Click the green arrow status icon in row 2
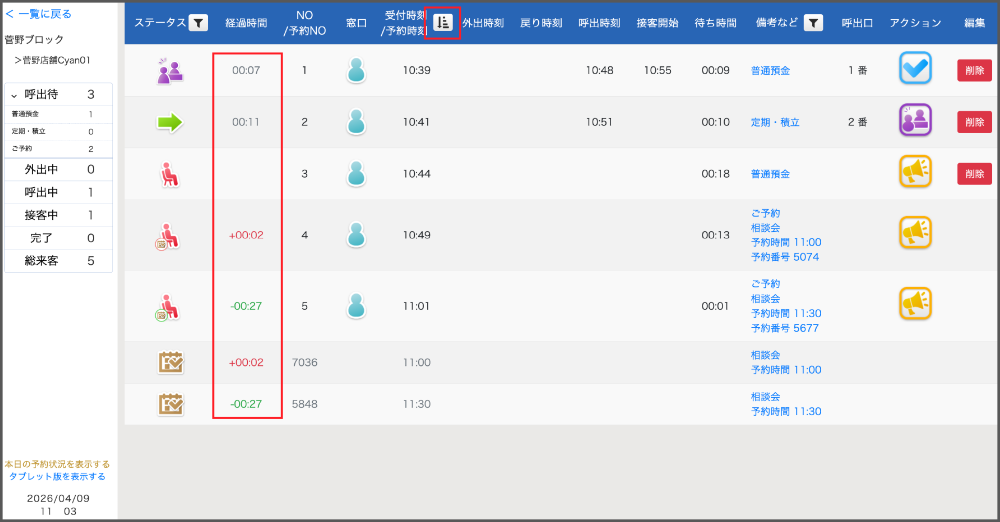 (x=170, y=122)
